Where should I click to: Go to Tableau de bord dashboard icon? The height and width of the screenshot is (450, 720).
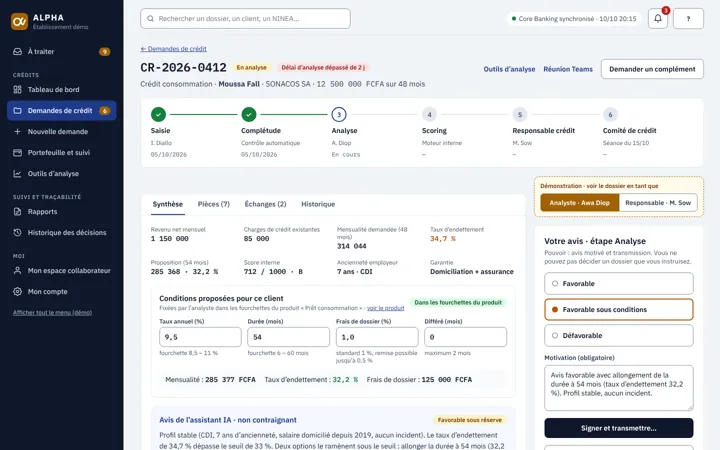tap(17, 90)
